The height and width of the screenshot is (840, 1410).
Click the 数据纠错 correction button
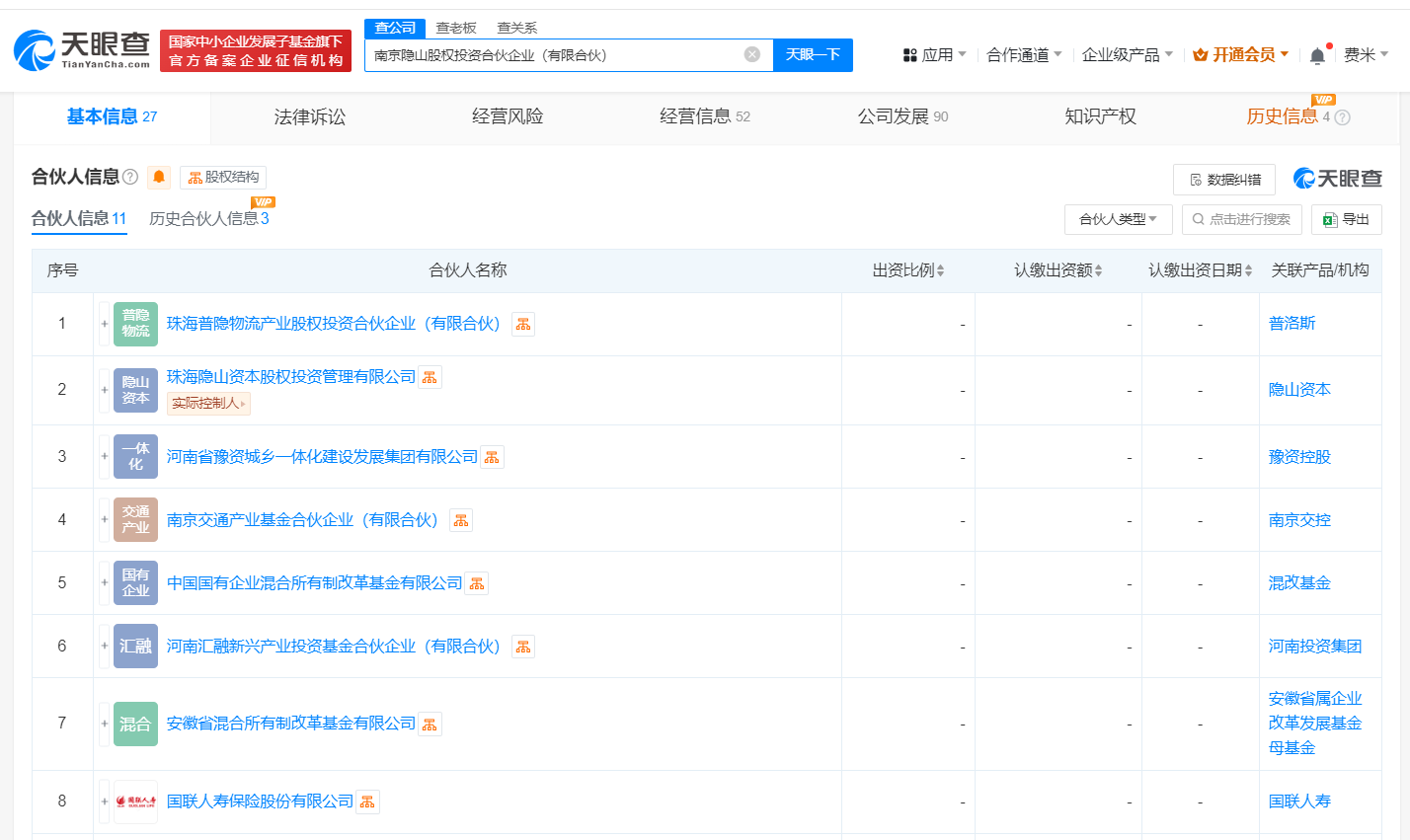click(x=1223, y=180)
